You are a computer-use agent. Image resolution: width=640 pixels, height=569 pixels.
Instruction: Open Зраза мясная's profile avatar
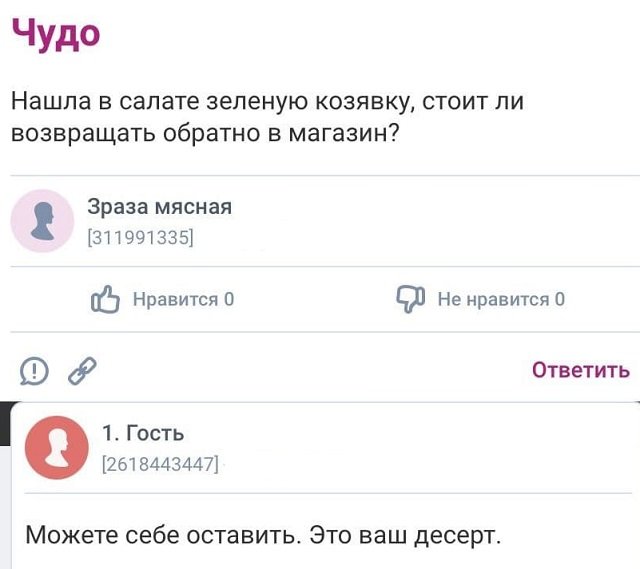43,220
